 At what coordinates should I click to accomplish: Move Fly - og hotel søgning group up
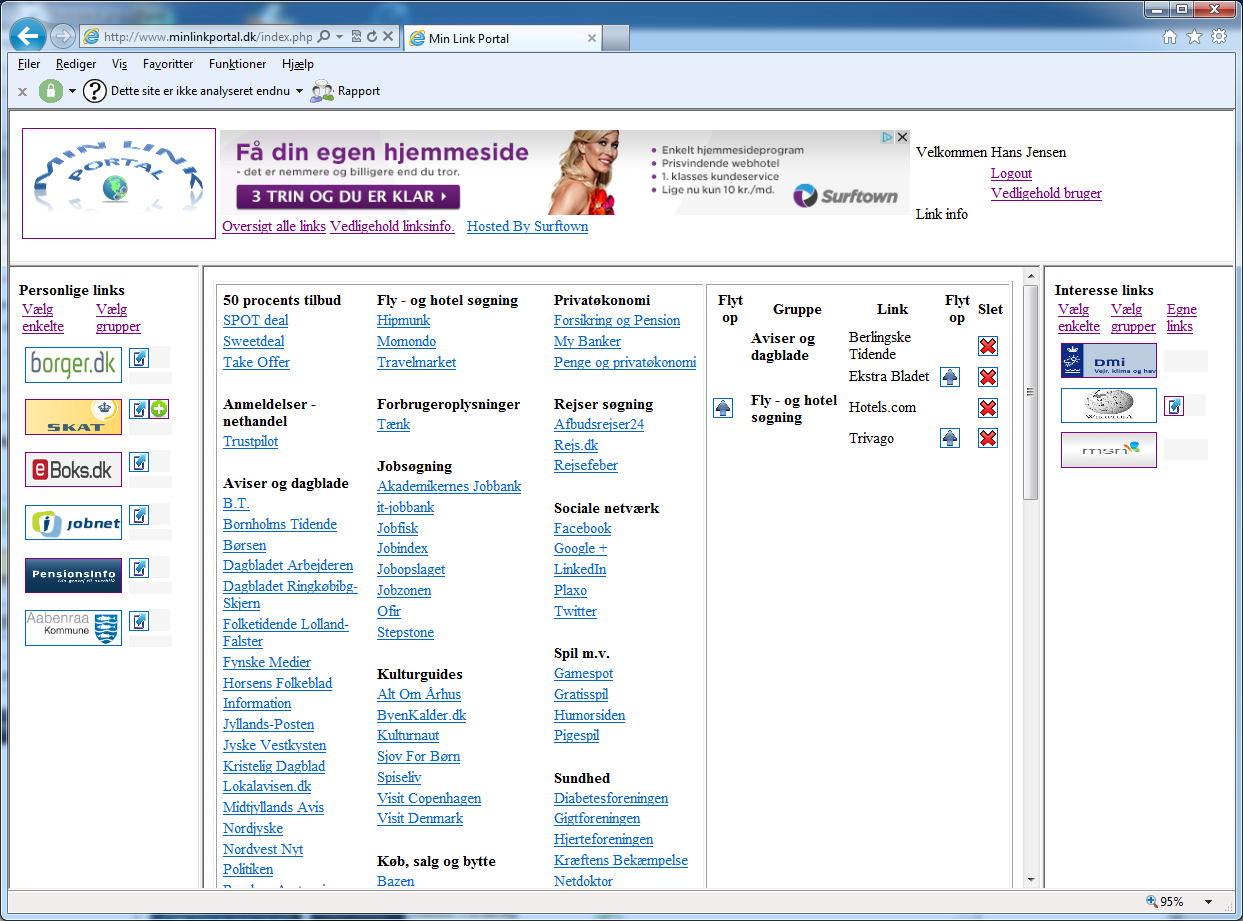(x=723, y=408)
